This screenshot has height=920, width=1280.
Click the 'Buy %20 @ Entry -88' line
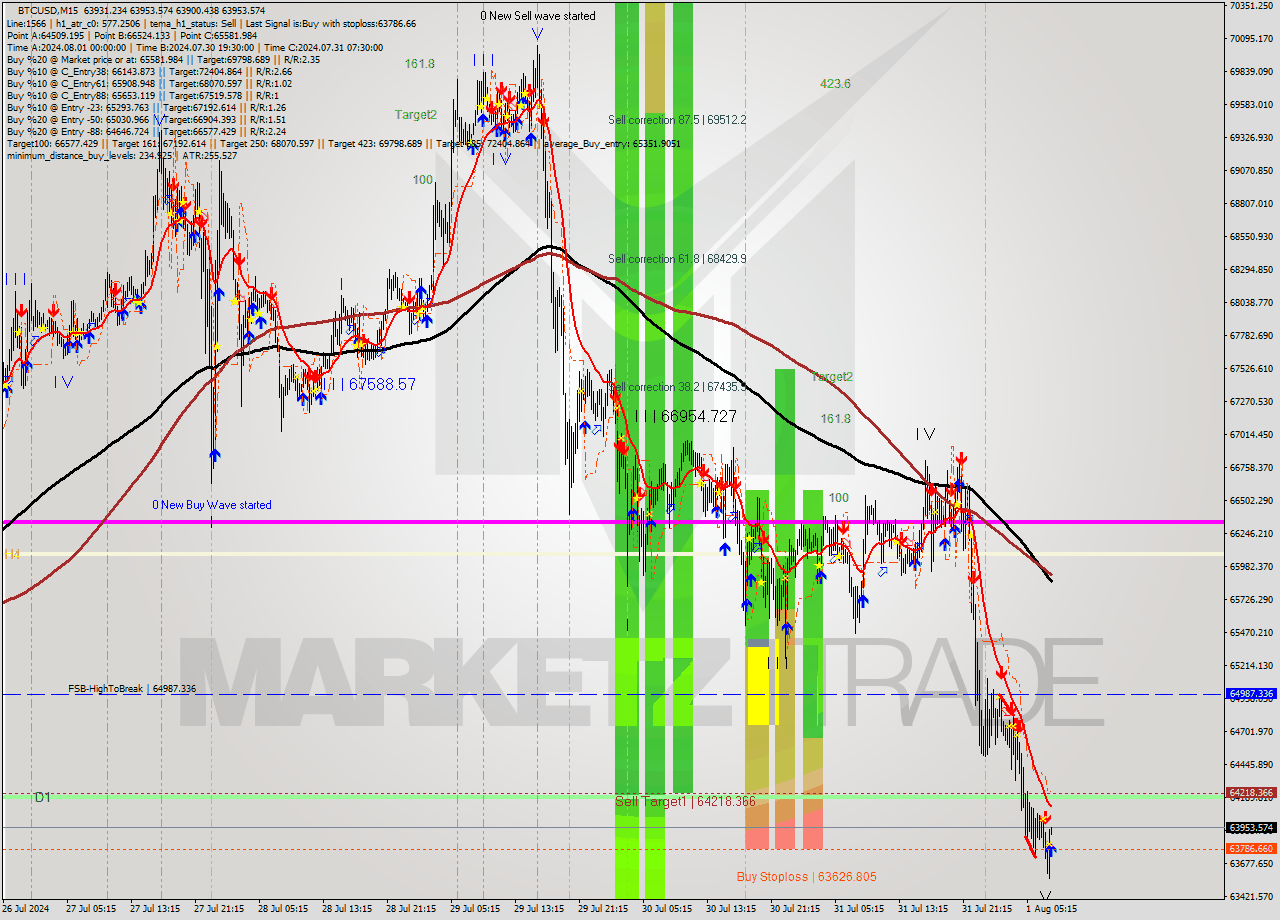point(146,132)
